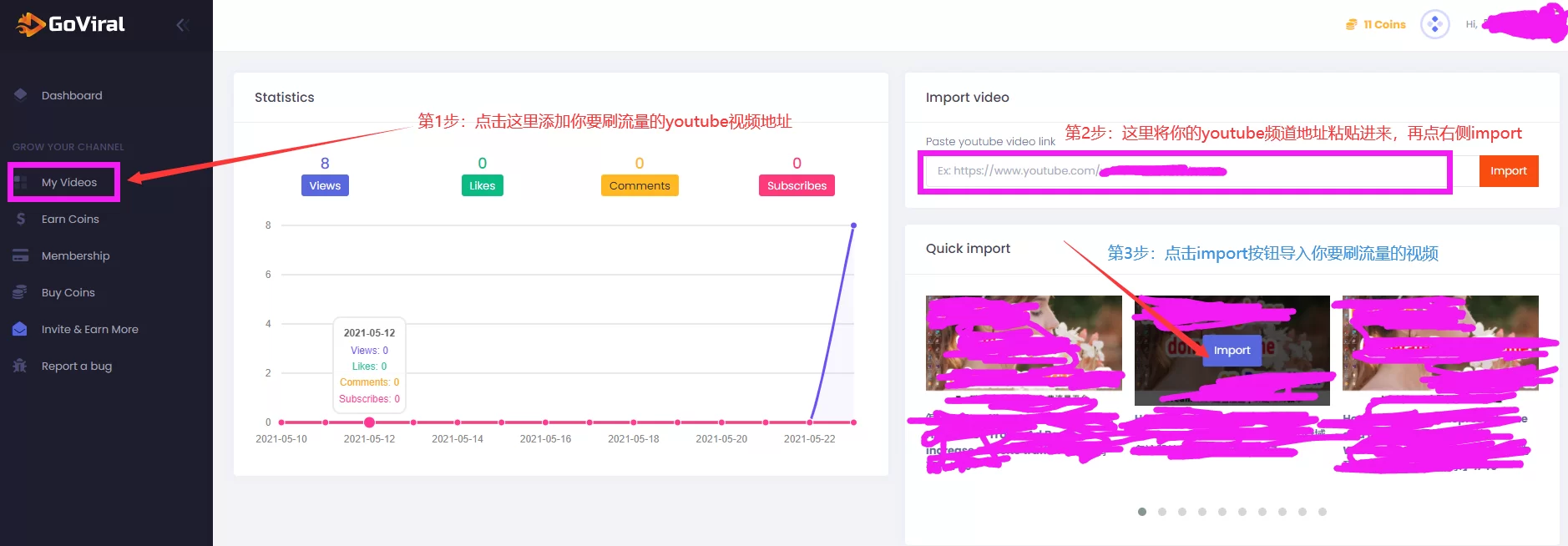Click the 2021-05-22 axis label
Screen dimensions: 1568x546
(809, 439)
